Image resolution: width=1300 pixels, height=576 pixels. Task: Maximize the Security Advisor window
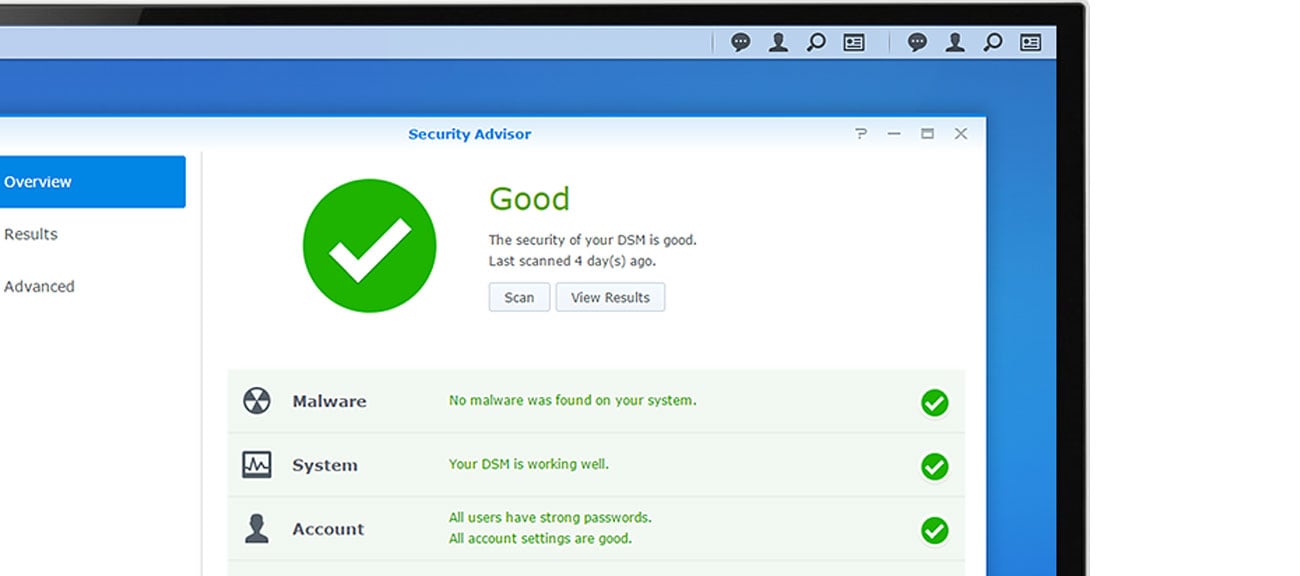click(x=928, y=134)
